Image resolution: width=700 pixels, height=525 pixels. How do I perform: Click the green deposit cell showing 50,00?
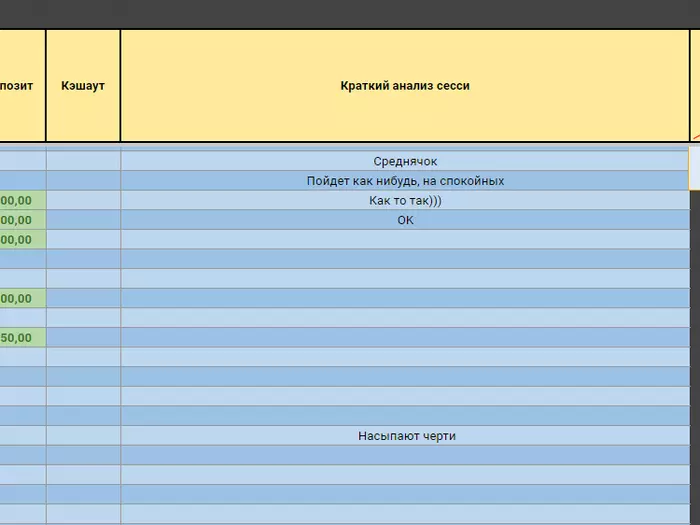point(22,338)
